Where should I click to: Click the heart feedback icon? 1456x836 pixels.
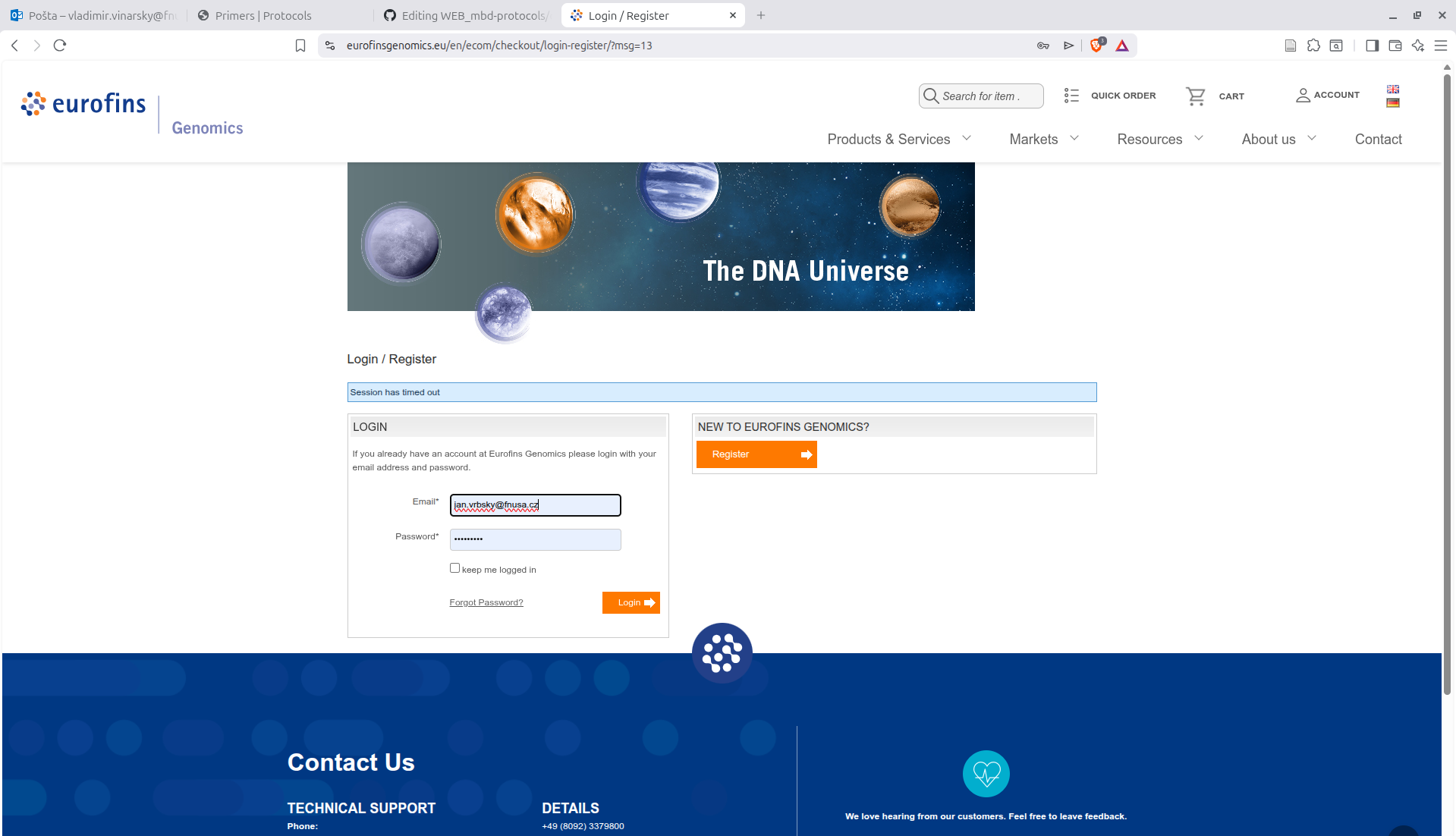click(986, 774)
